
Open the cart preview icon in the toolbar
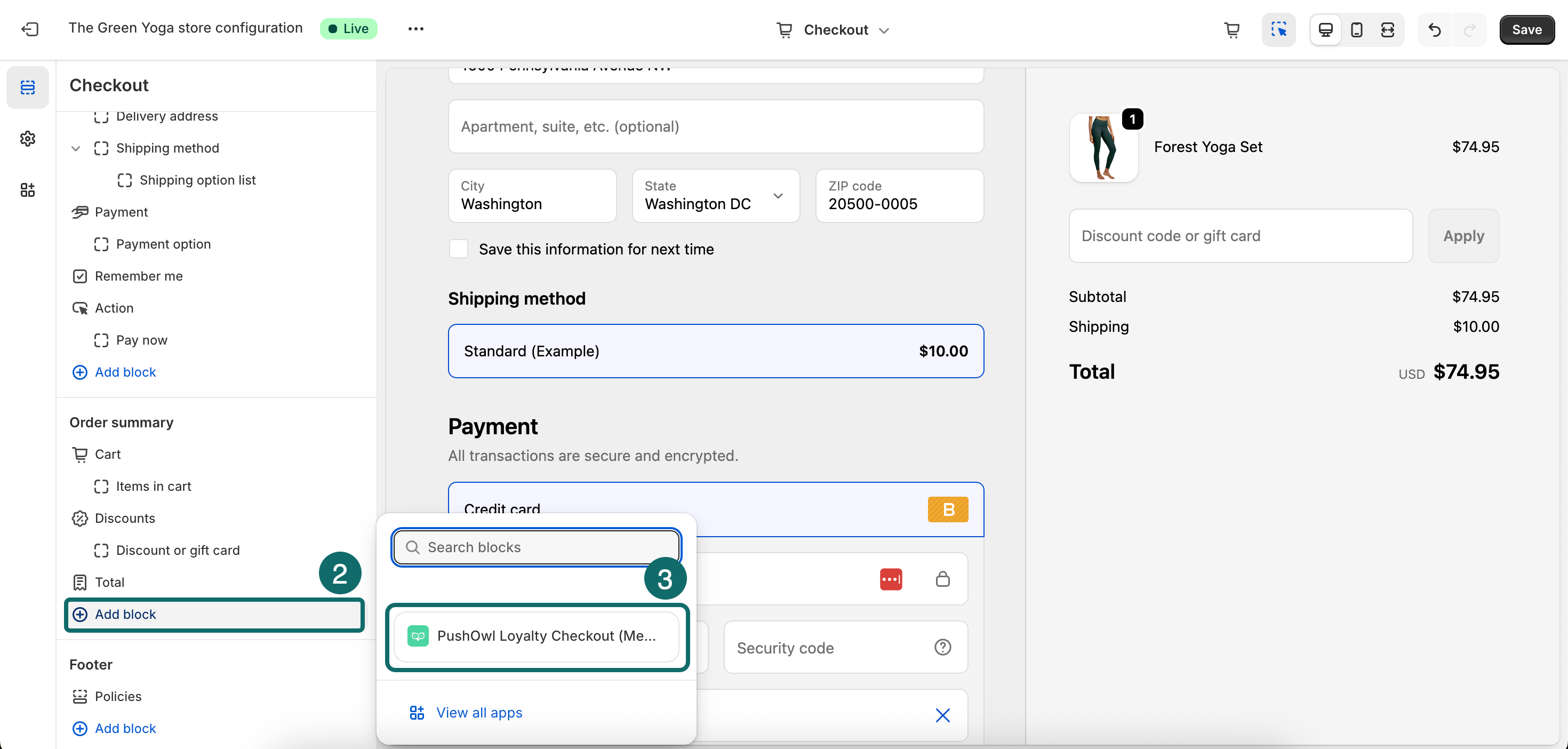click(x=1232, y=29)
